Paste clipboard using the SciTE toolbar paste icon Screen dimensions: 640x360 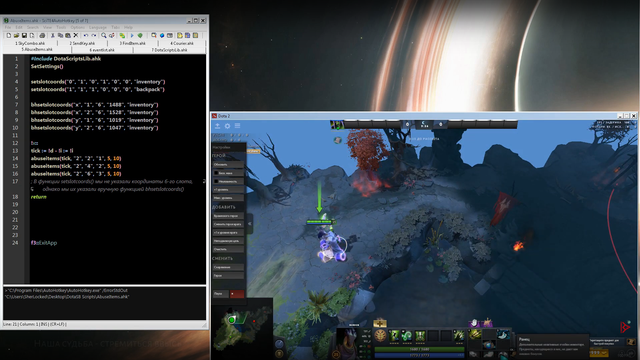click(x=68, y=36)
